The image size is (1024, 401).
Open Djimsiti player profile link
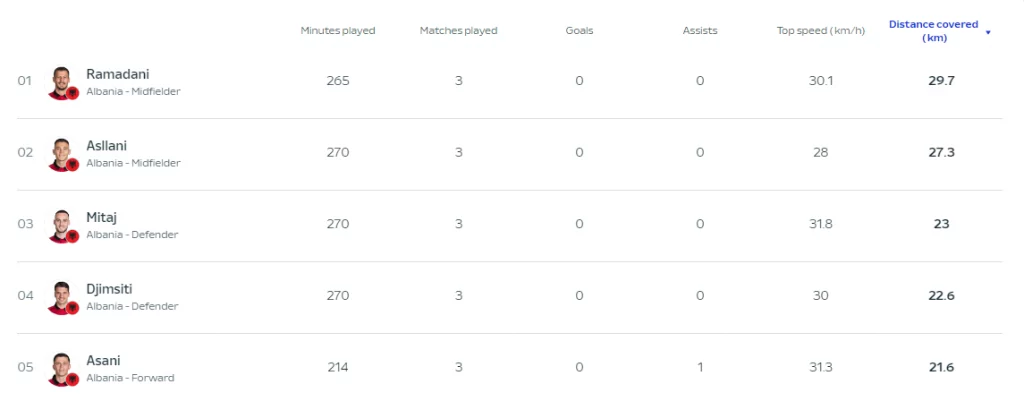click(x=109, y=289)
